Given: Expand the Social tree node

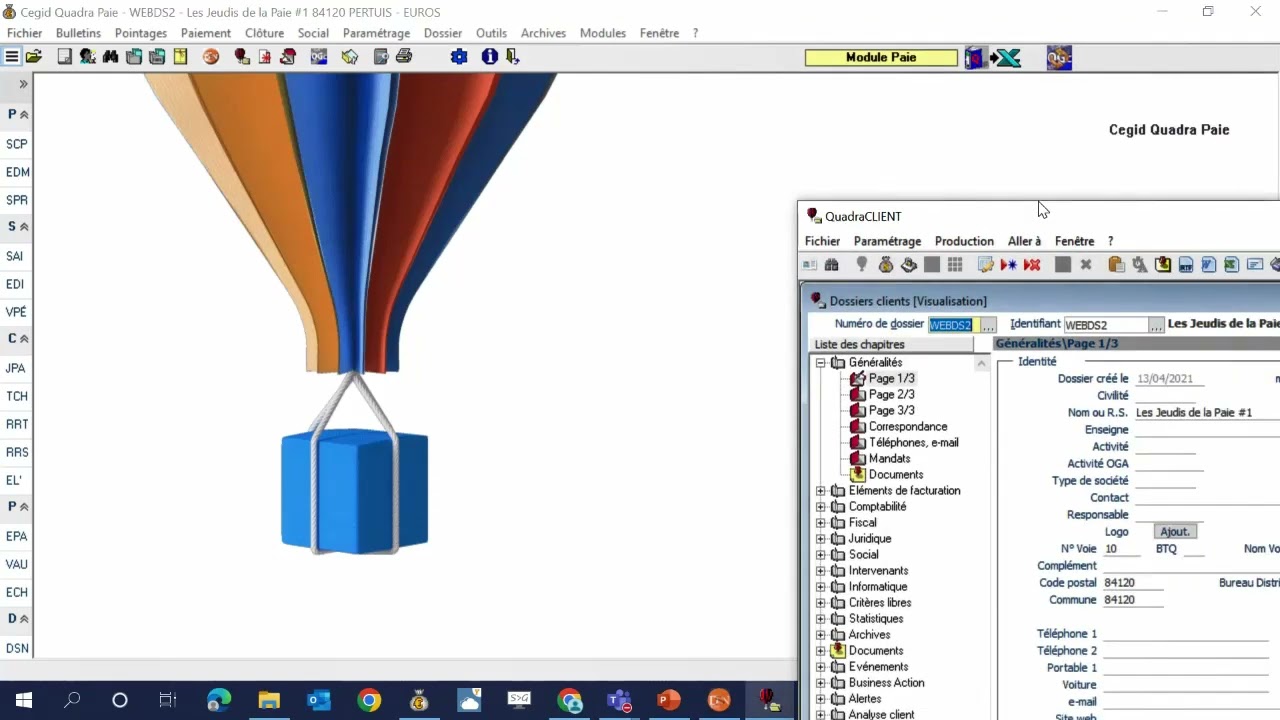Looking at the screenshot, I should 821,555.
